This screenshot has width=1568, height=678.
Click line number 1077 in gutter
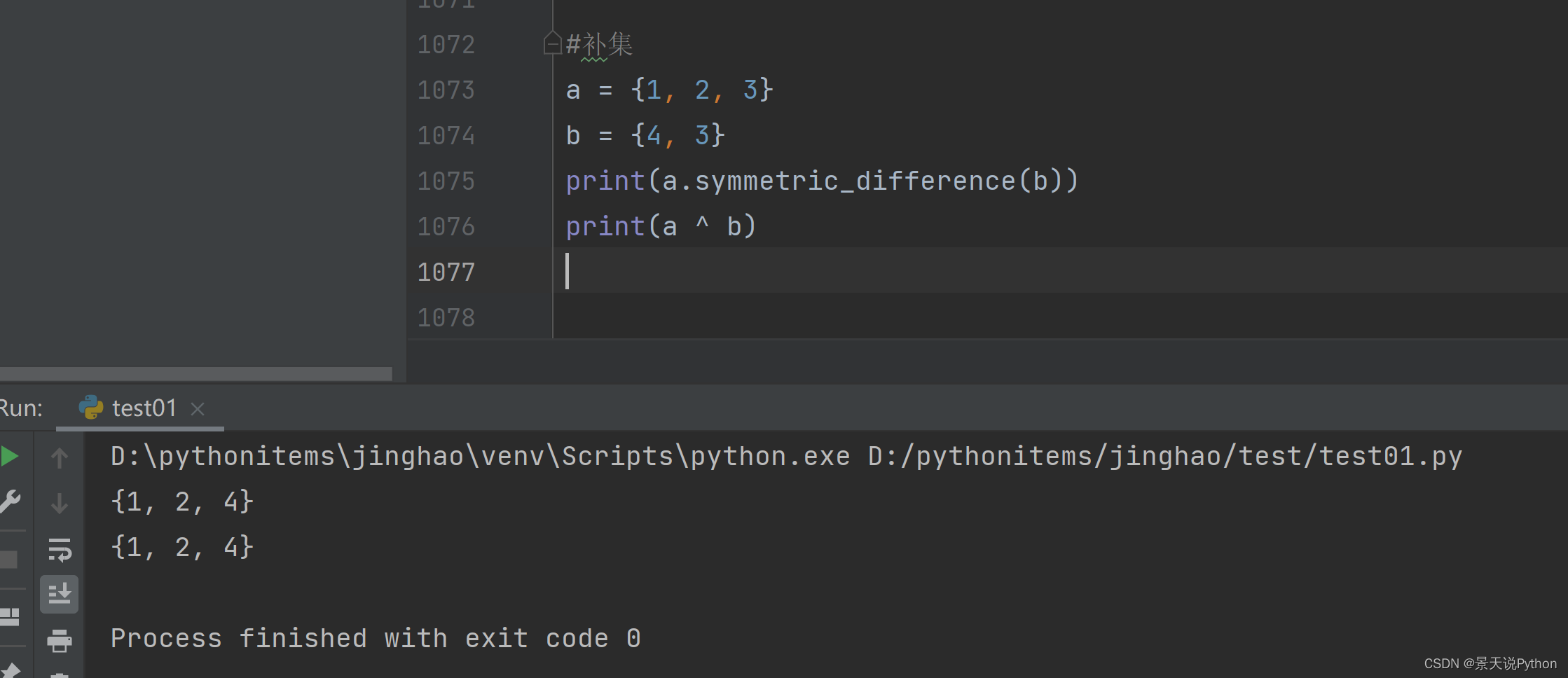pyautogui.click(x=446, y=272)
